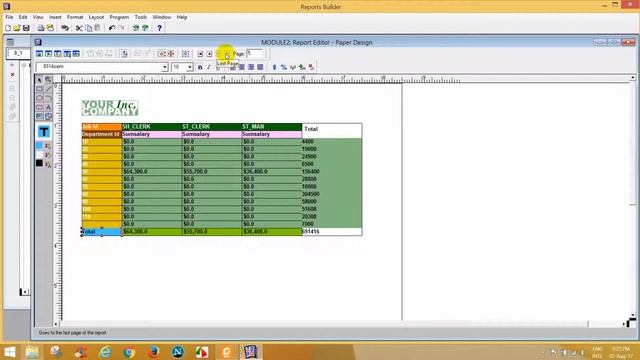This screenshot has height=360, width=640.
Task: Click the currency format icon
Action: click(274, 67)
